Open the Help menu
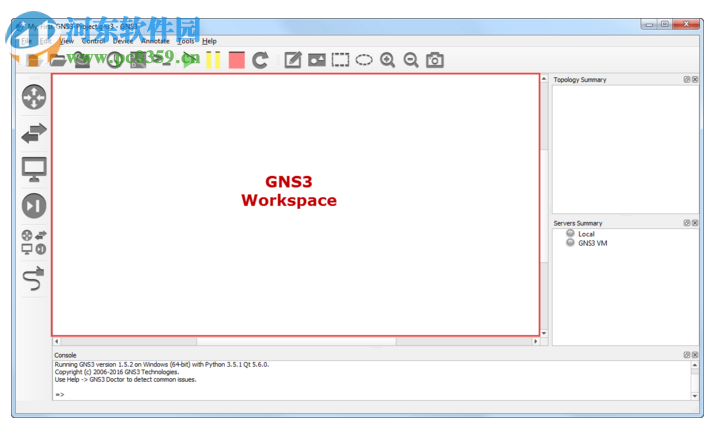This screenshot has width=715, height=422. tap(209, 41)
